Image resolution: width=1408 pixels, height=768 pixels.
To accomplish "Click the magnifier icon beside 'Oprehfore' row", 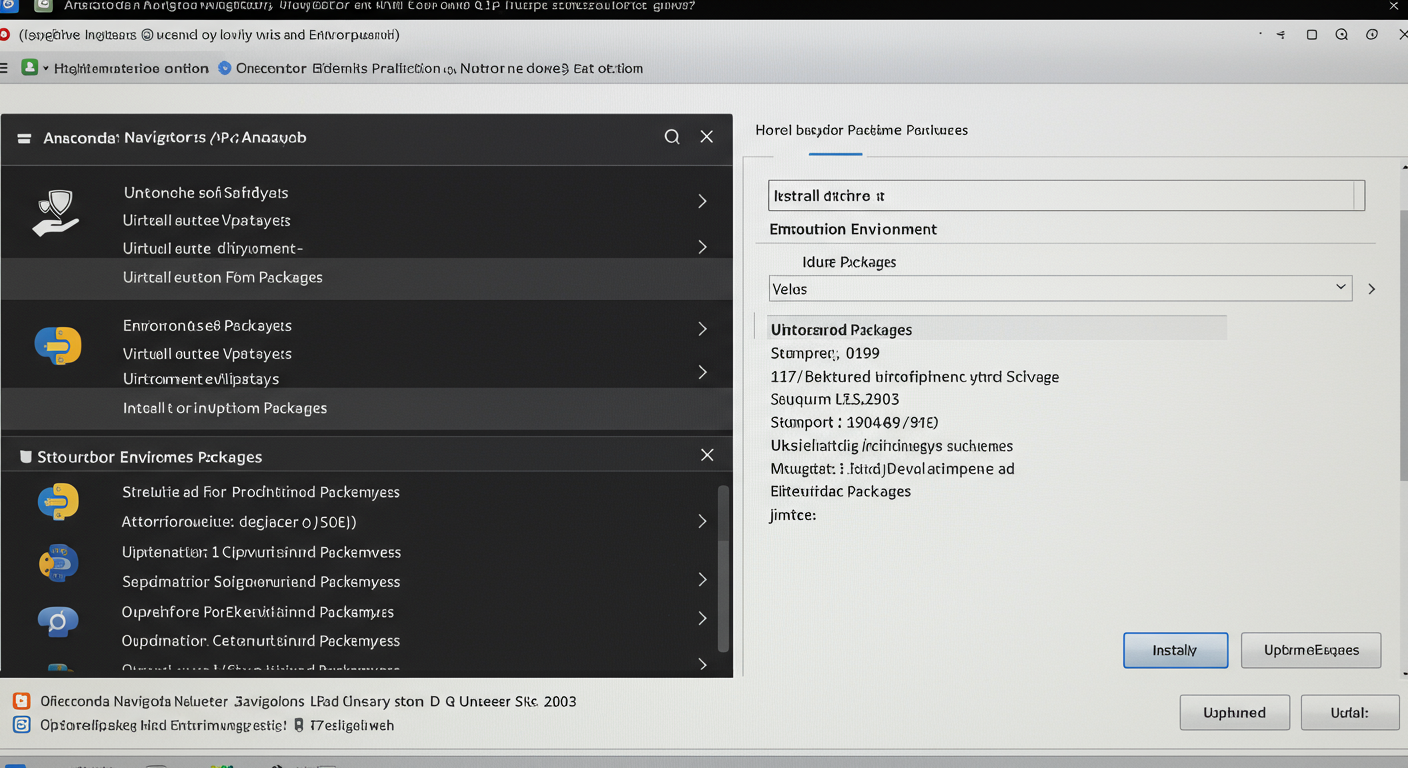I will coord(58,622).
